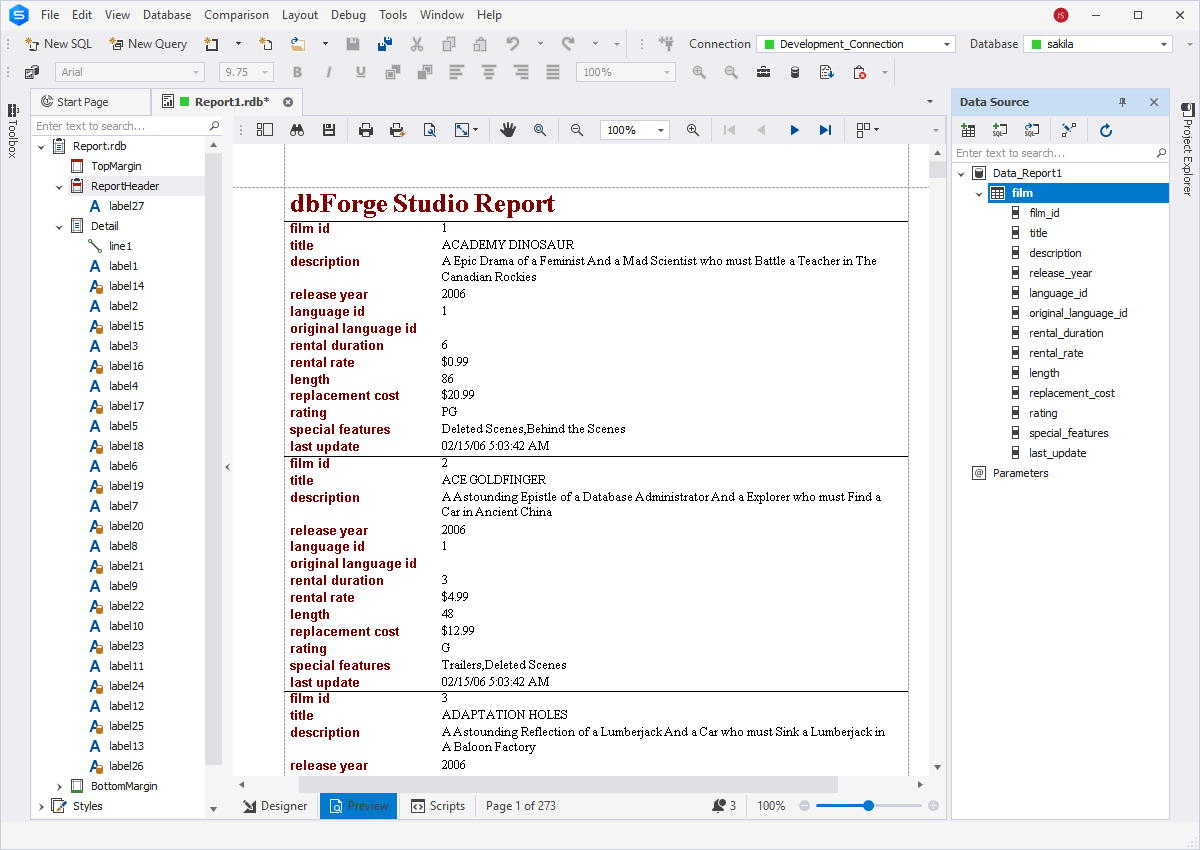Collapse the Detail tree node

point(60,226)
